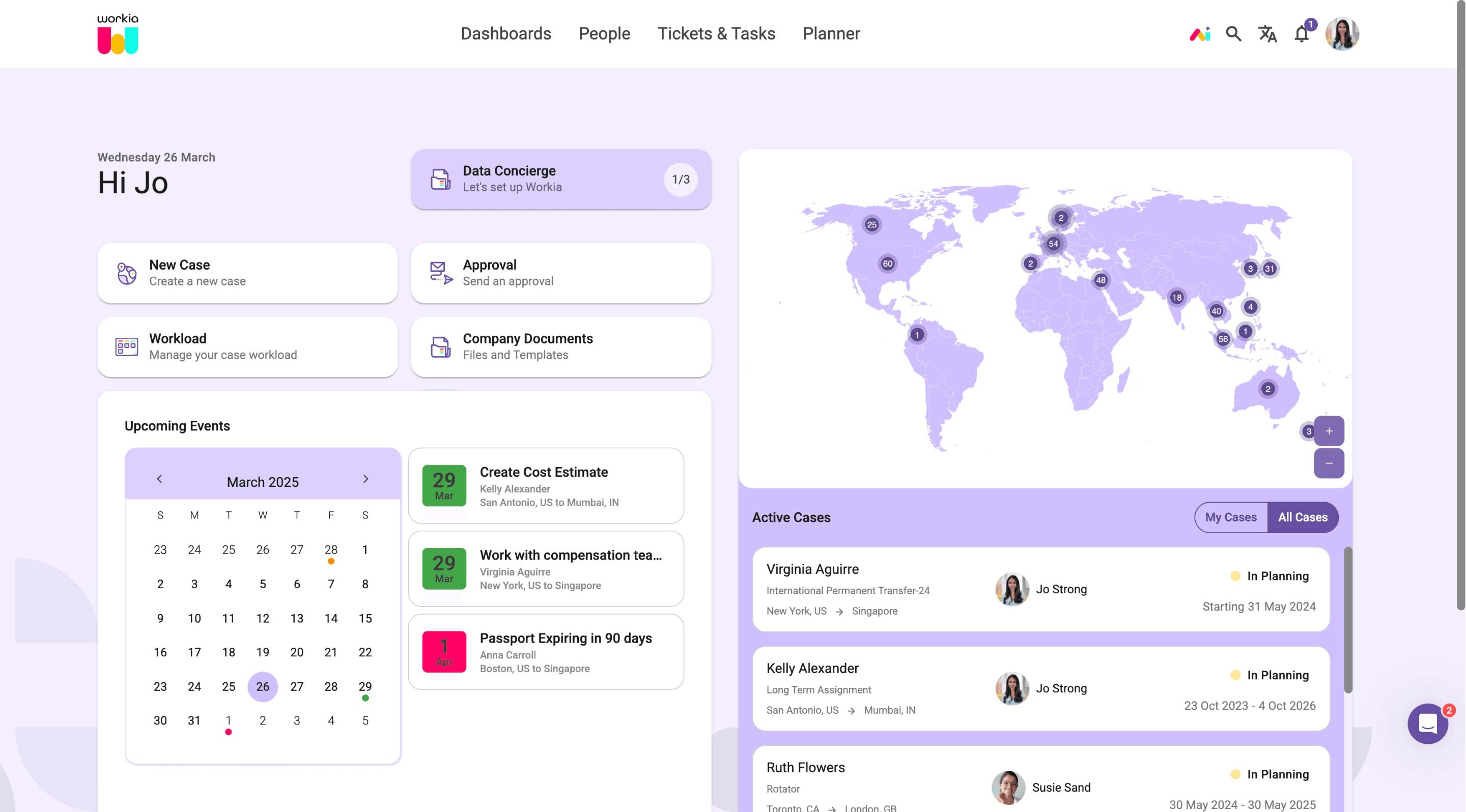Open the Create Cost Estimate event
Screen dimensions: 1466x812
(546, 485)
